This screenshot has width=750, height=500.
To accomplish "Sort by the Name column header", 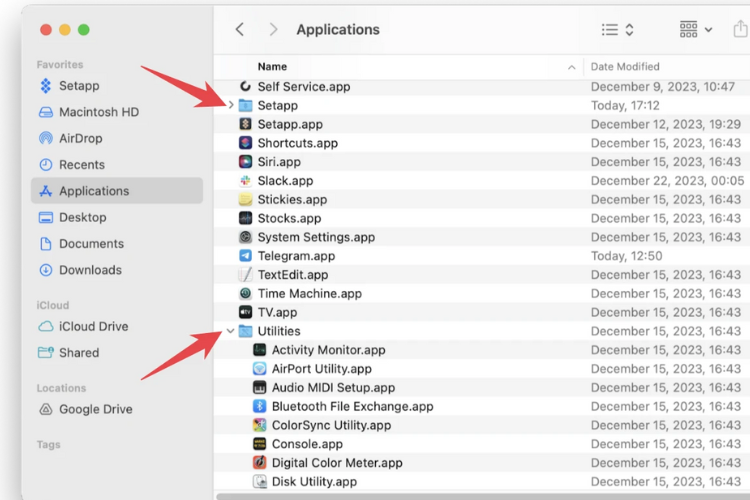I will tap(272, 67).
